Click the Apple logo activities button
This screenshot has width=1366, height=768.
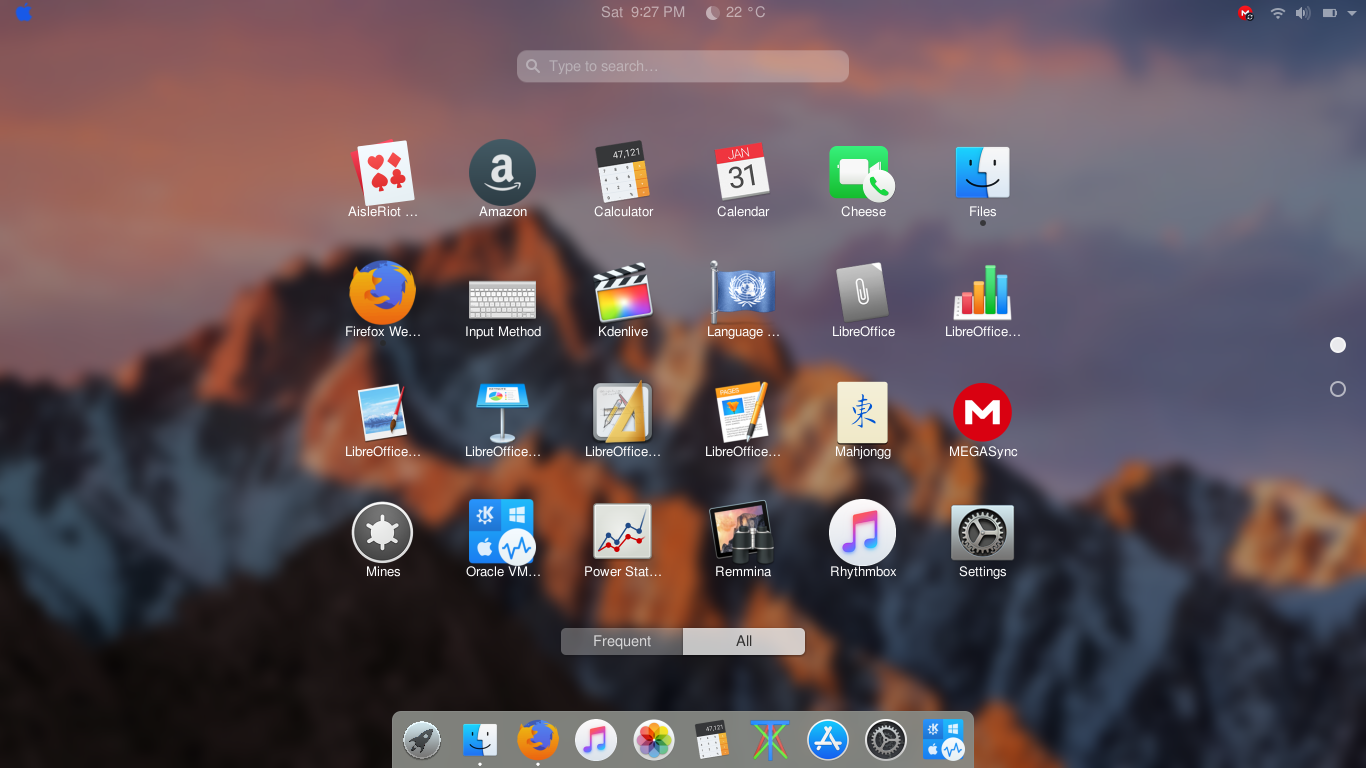23,12
